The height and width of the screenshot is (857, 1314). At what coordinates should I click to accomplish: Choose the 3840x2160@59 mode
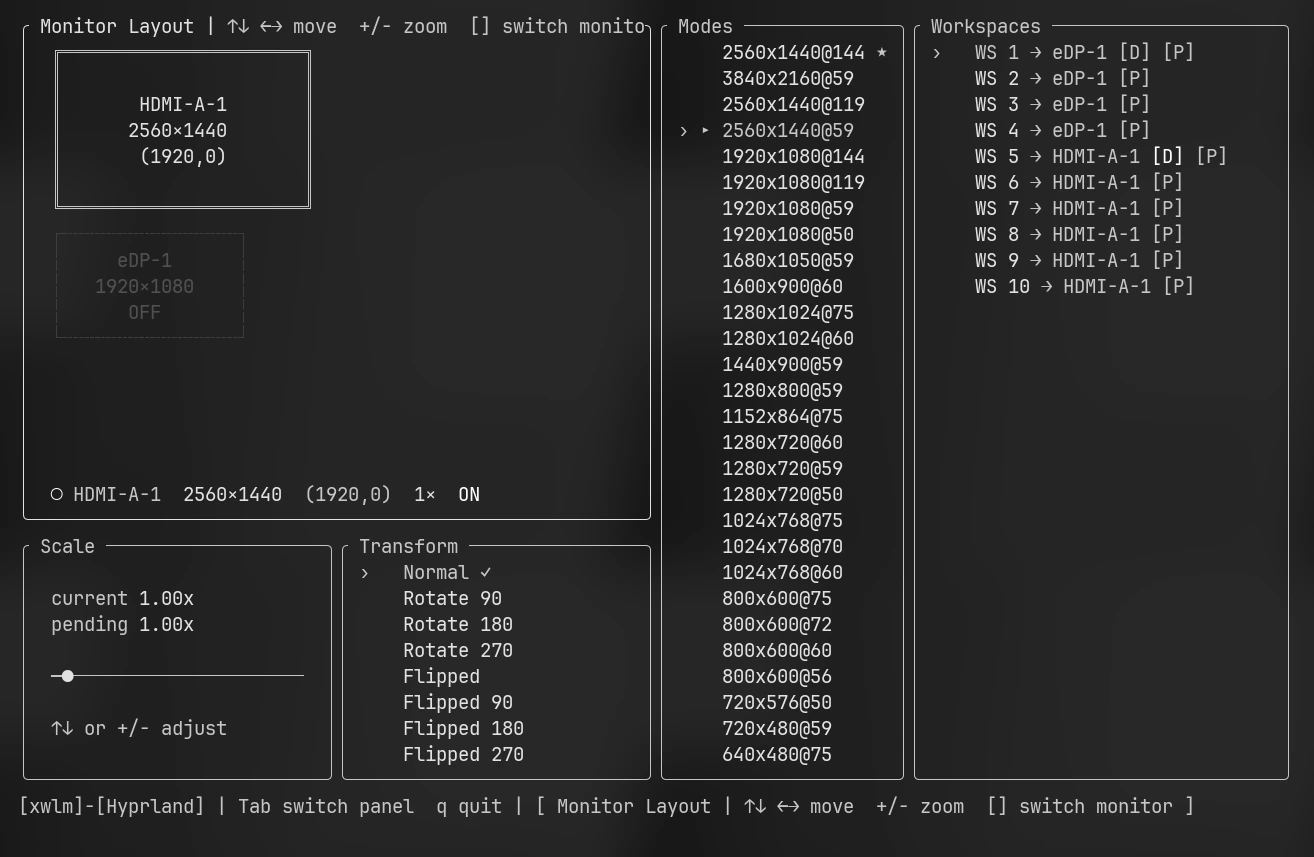[788, 78]
